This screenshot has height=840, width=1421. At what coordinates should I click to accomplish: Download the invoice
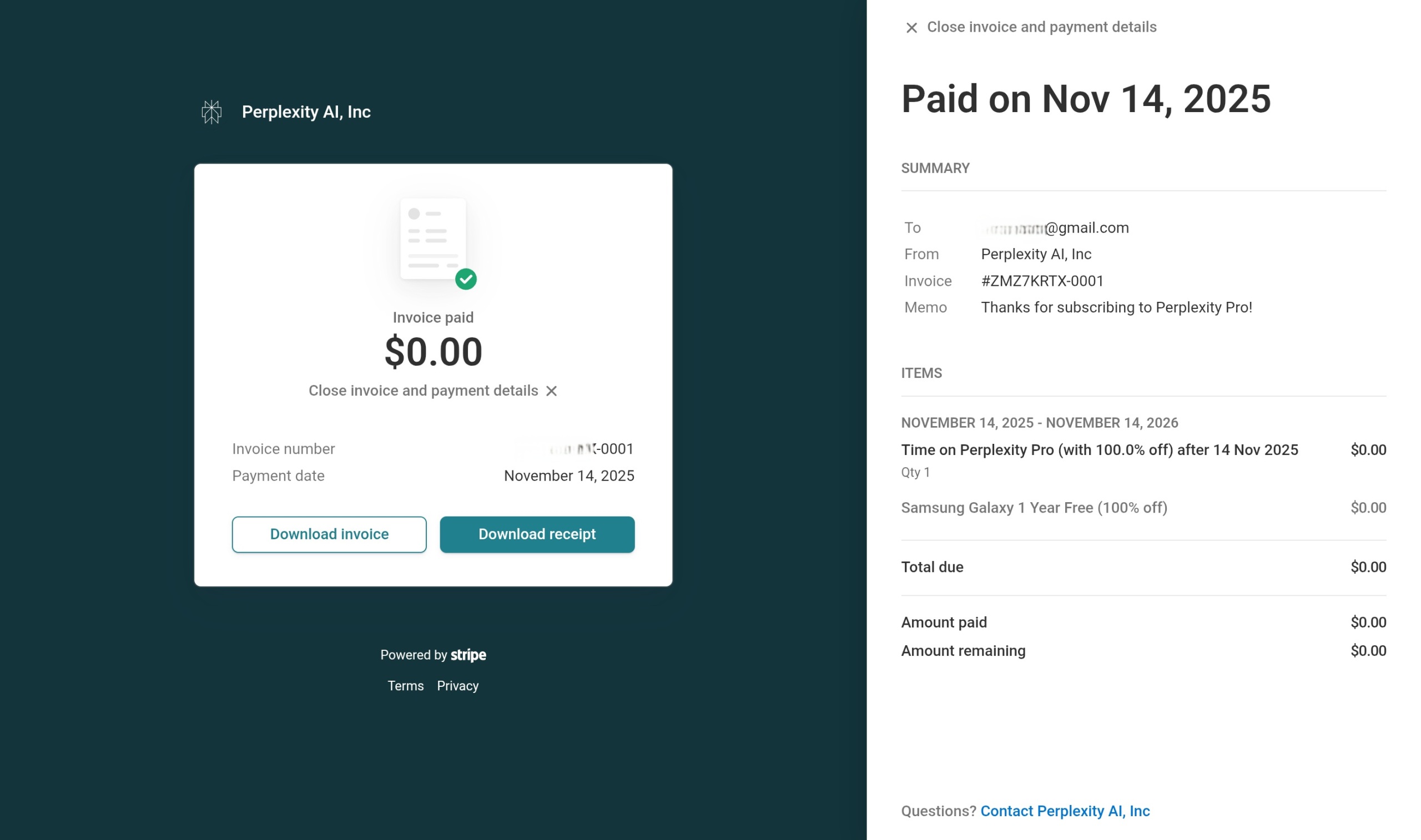point(329,534)
